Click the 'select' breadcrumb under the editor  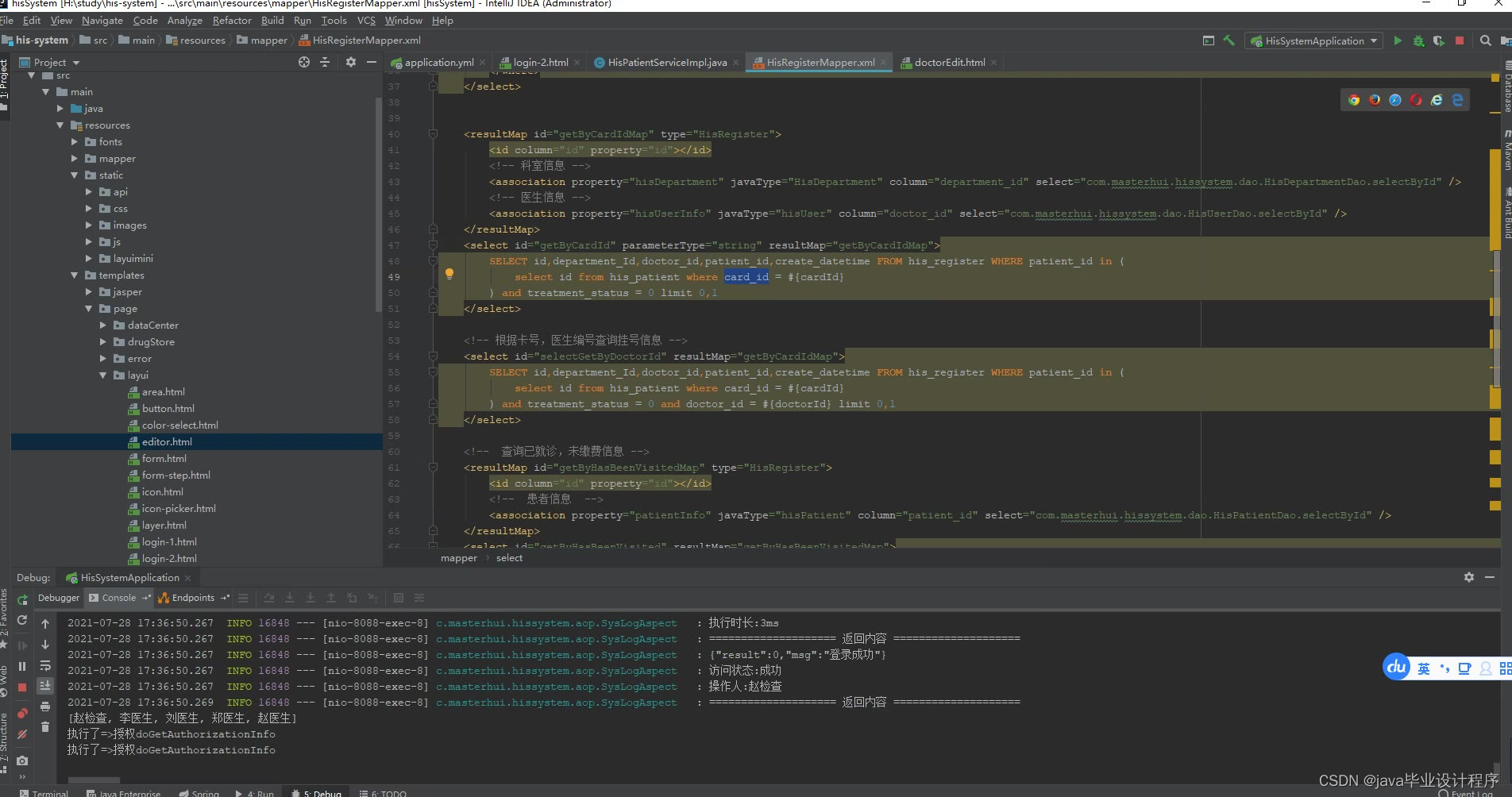pos(509,558)
